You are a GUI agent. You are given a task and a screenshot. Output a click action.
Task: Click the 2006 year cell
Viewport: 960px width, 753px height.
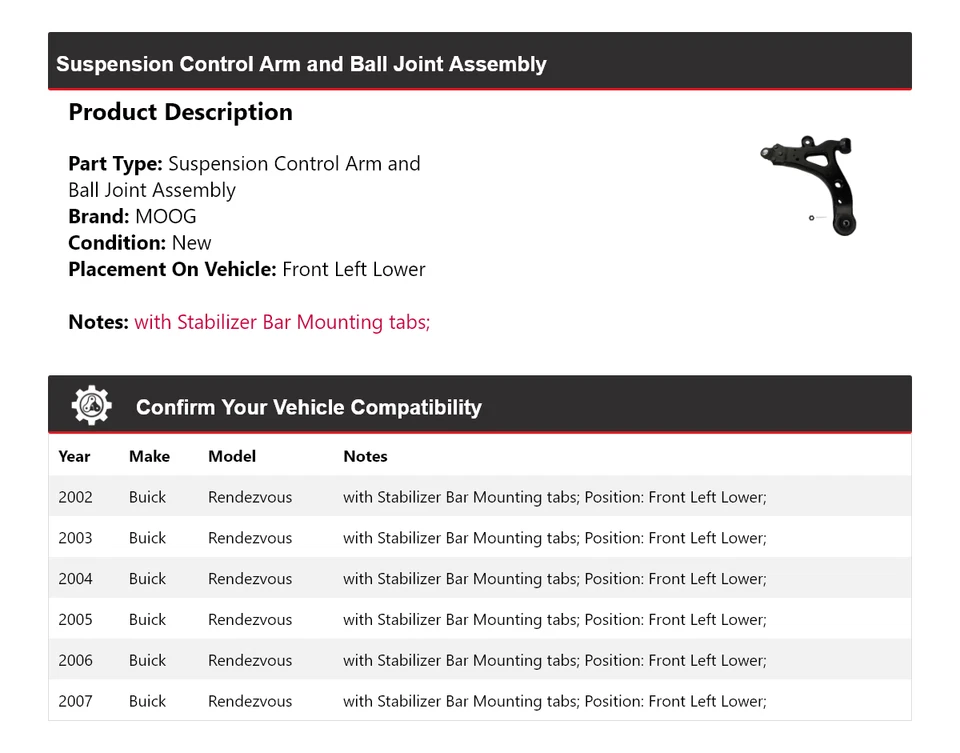tap(75, 661)
